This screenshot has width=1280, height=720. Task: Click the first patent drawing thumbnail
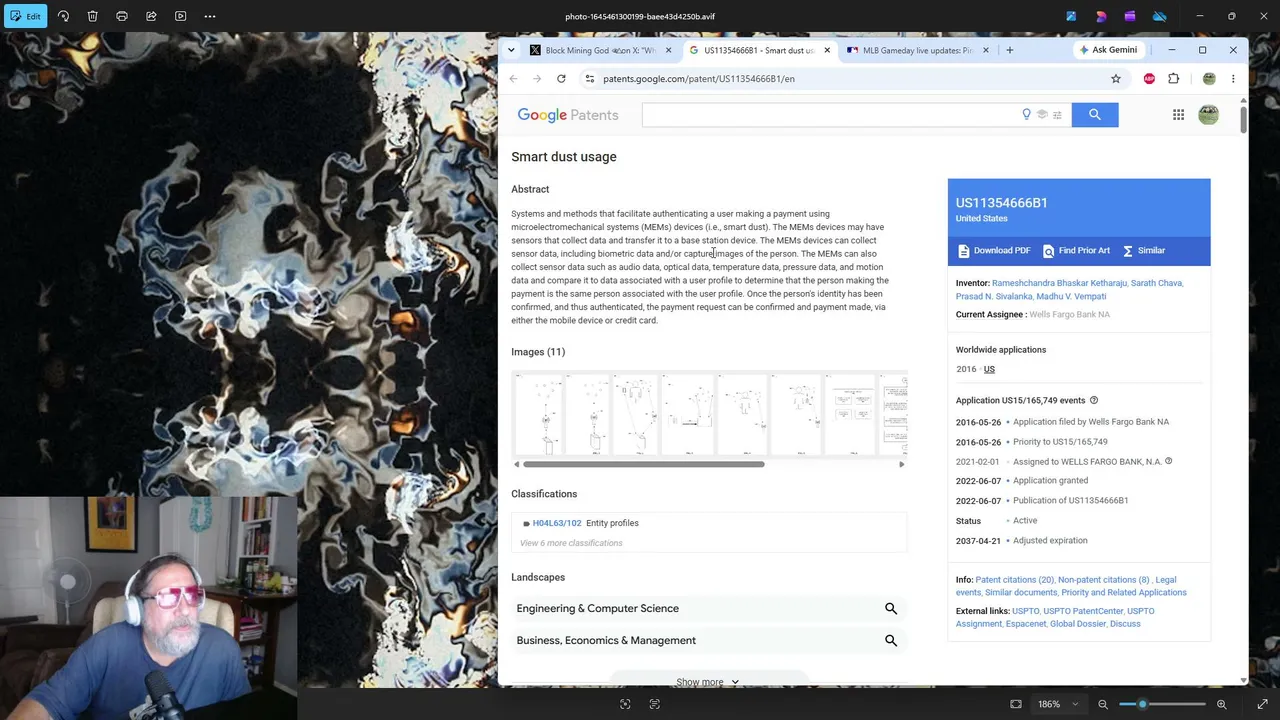pos(539,414)
